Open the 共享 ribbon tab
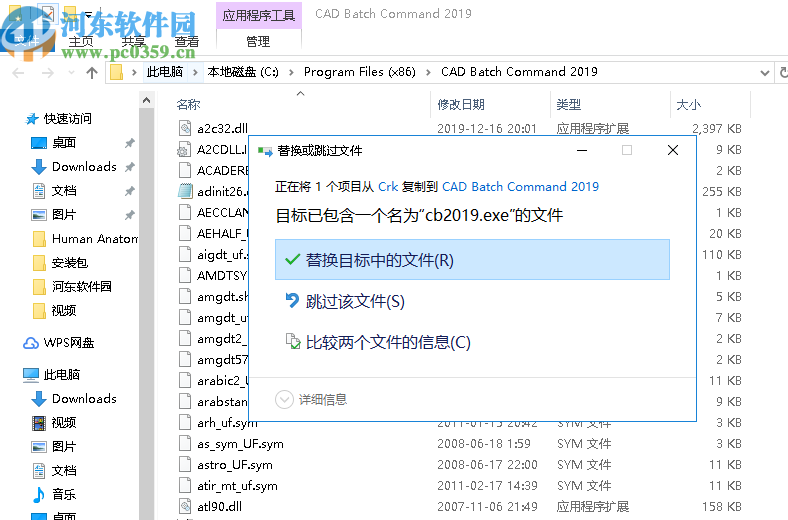788x520 pixels. tap(134, 42)
